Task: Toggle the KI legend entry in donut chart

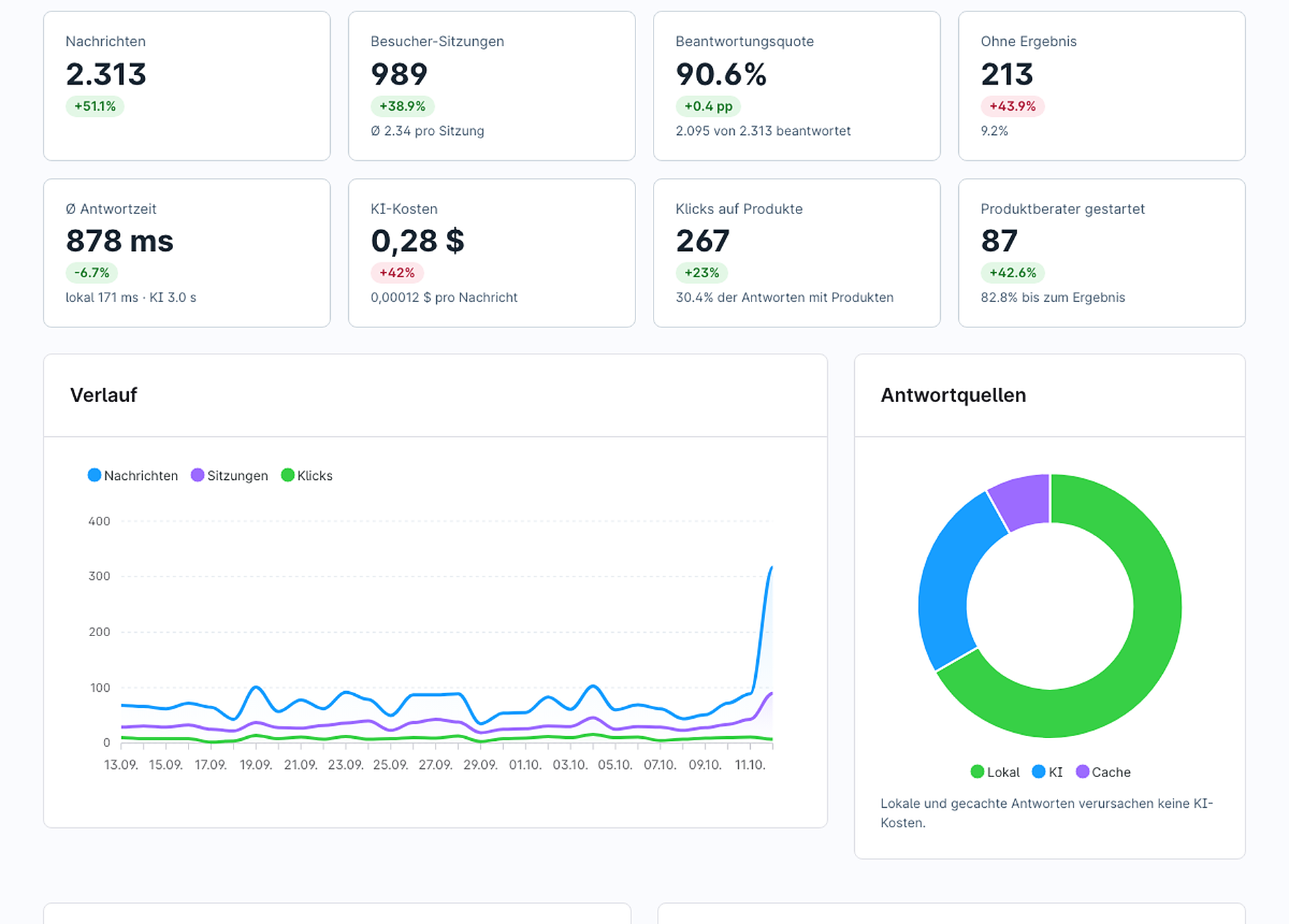Action: (x=1047, y=772)
